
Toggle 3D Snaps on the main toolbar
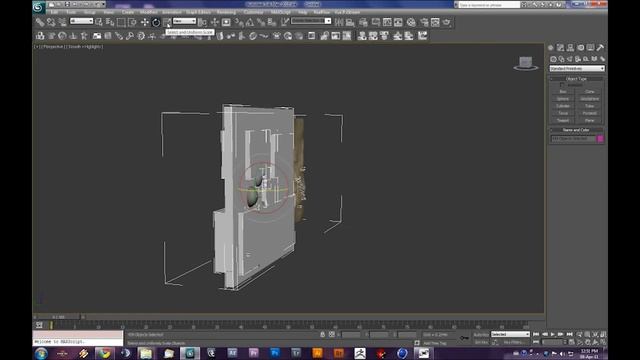(x=239, y=22)
